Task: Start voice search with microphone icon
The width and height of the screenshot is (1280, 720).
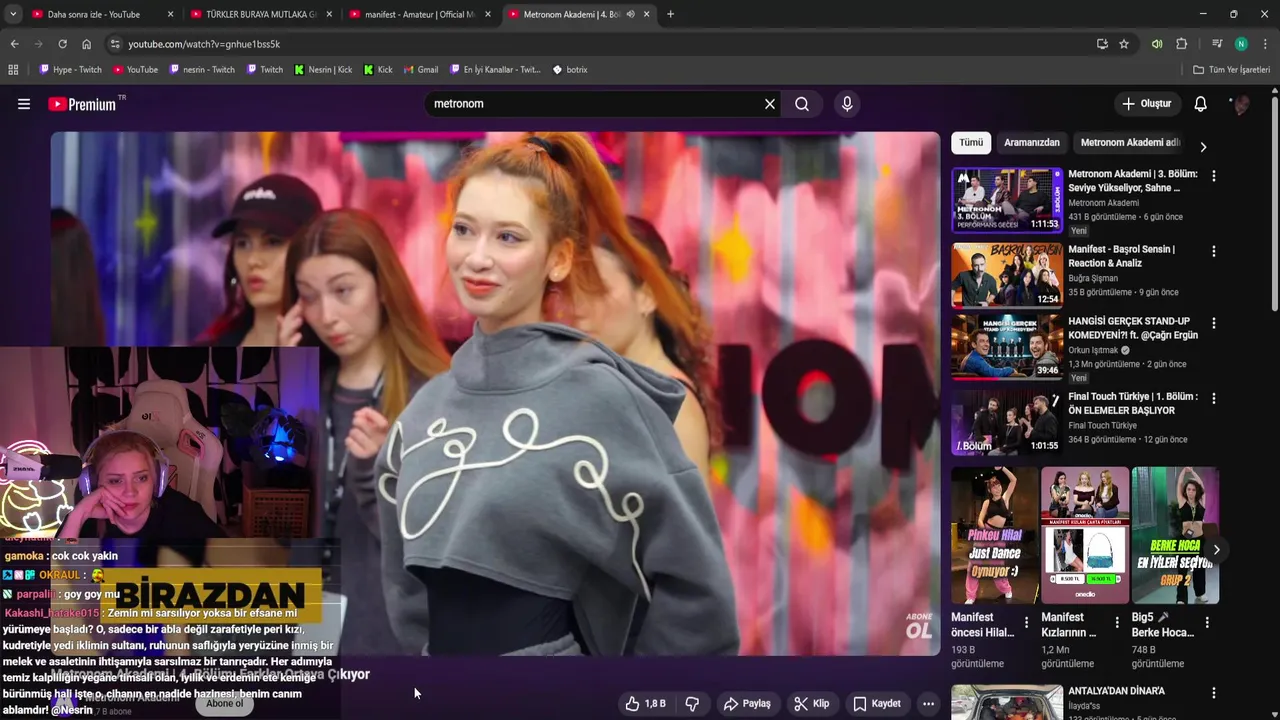Action: (847, 104)
